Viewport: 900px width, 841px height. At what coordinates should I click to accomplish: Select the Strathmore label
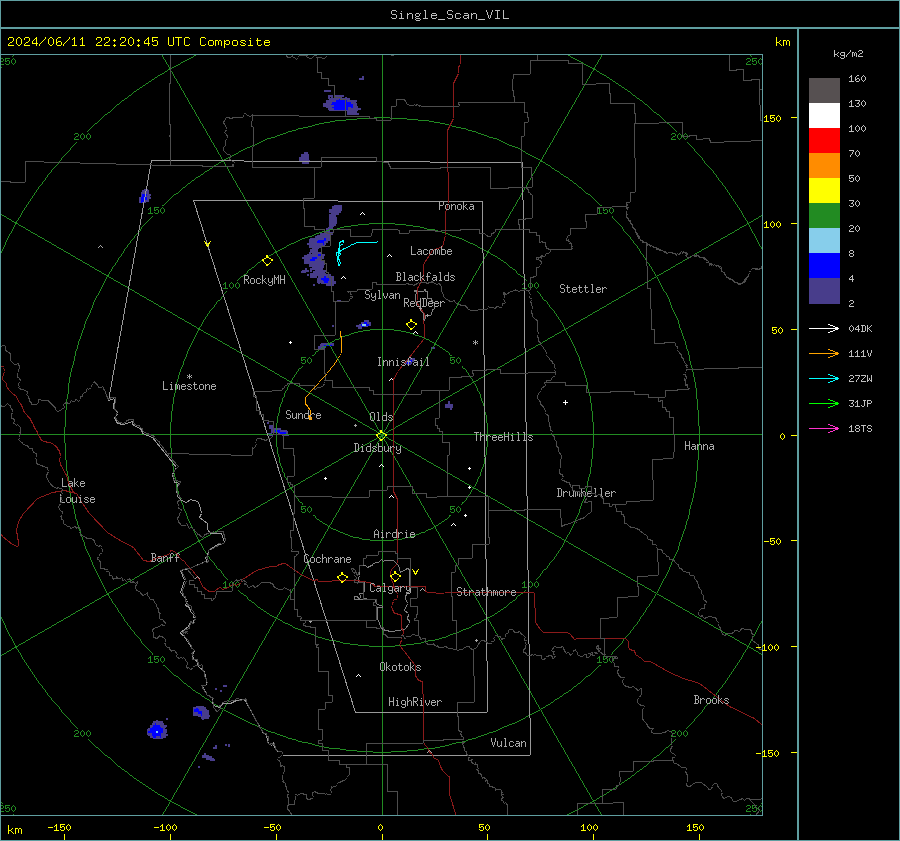pyautogui.click(x=486, y=592)
